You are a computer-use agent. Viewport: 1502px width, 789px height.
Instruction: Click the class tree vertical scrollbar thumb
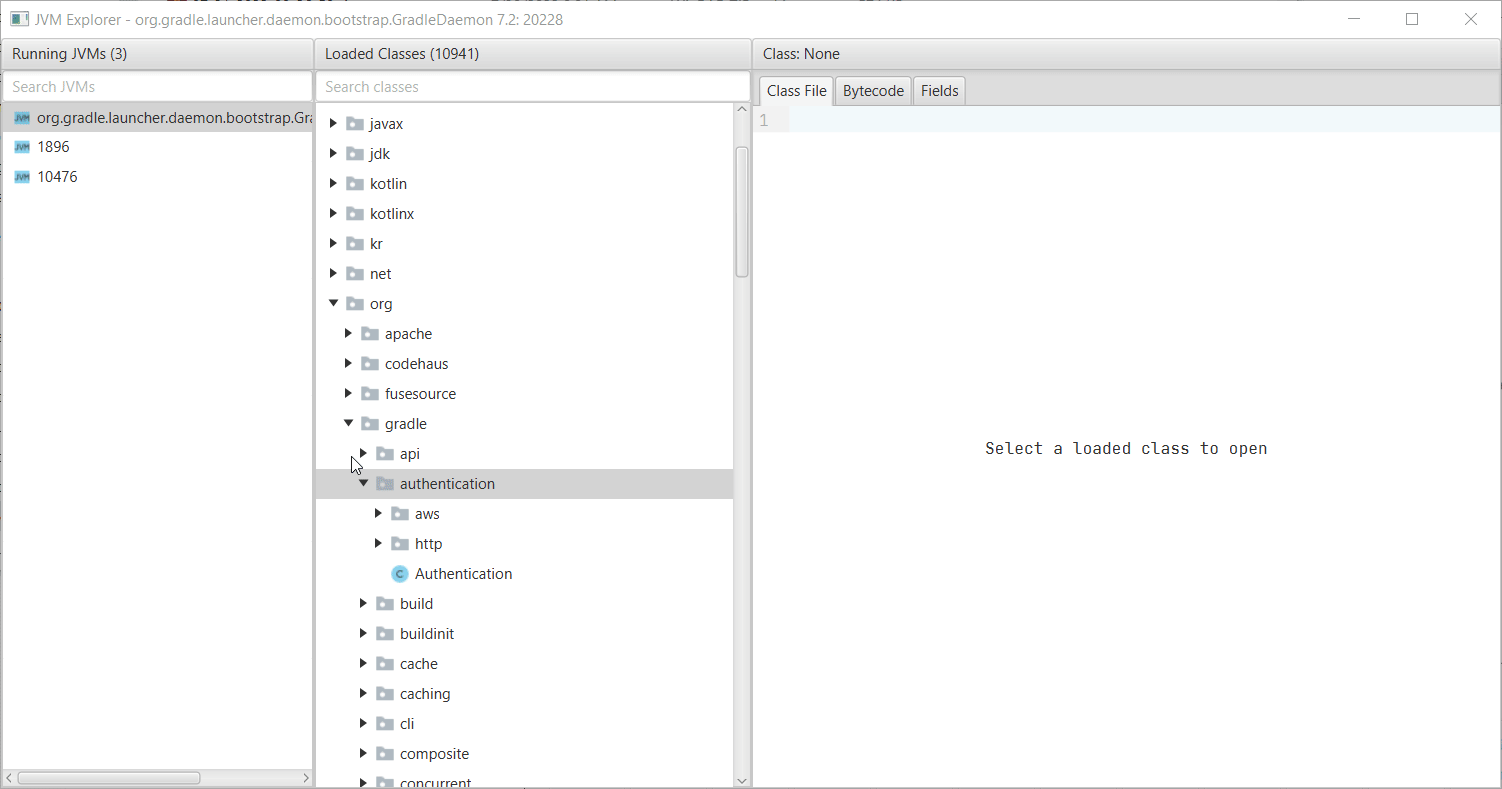742,212
